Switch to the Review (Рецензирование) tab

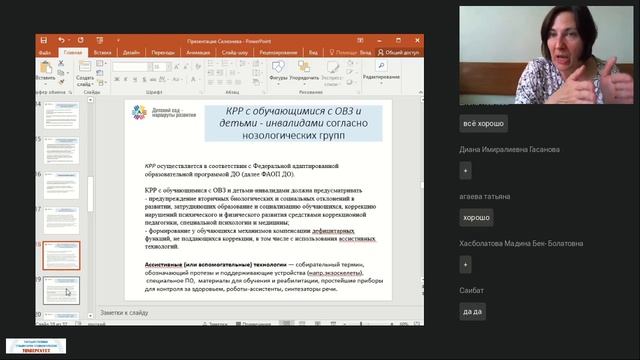[x=278, y=52]
